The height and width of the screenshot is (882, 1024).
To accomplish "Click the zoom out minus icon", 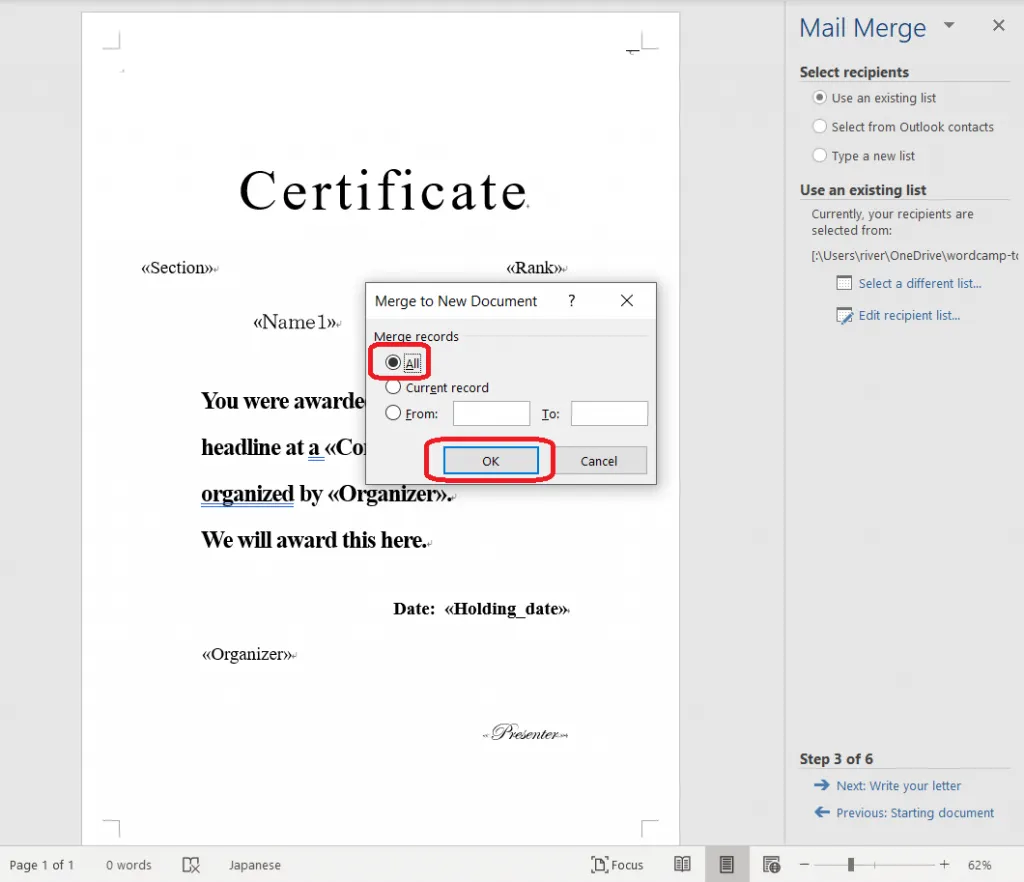I will pyautogui.click(x=804, y=865).
